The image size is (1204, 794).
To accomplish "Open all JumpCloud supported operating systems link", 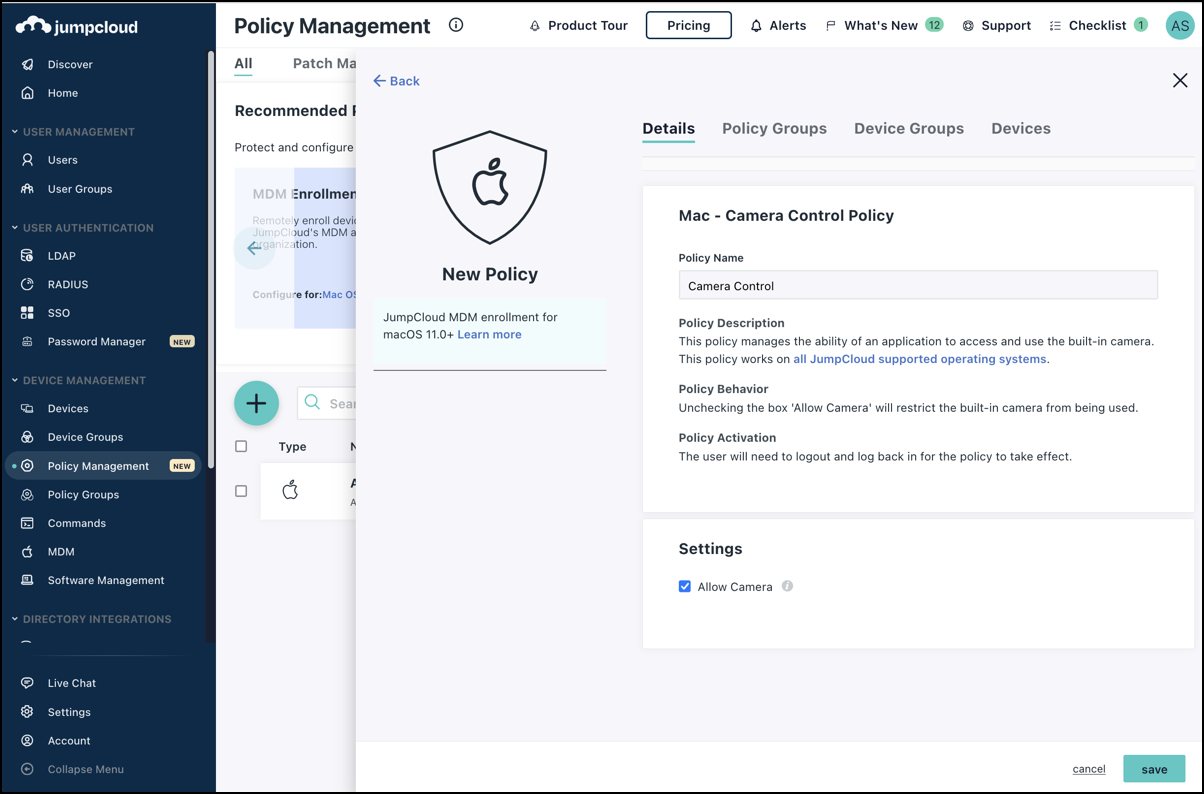I will coord(919,359).
